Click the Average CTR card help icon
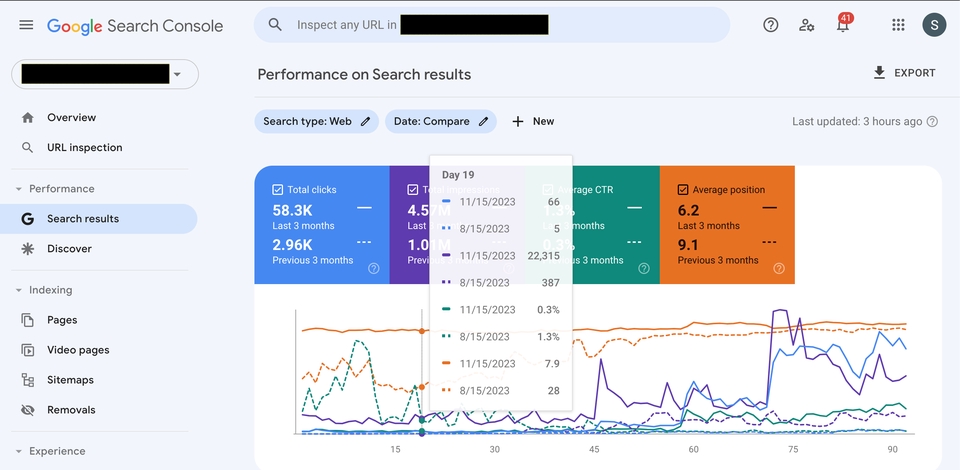 pos(644,268)
